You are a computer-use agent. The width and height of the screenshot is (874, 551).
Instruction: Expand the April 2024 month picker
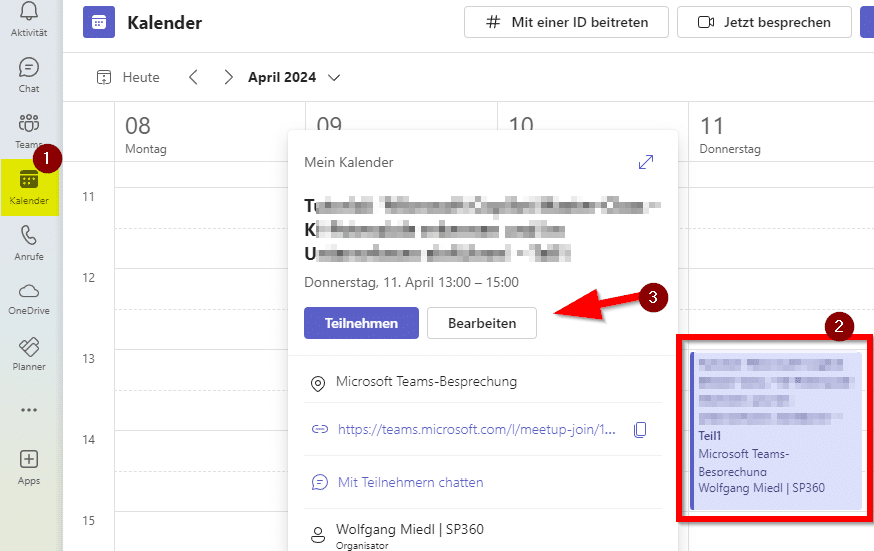334,78
